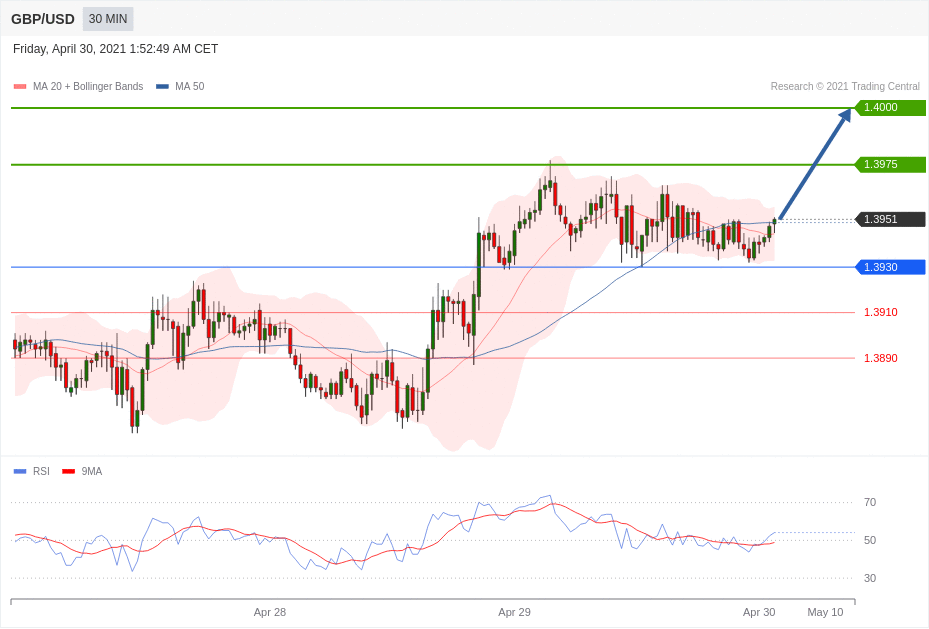The height and width of the screenshot is (629, 929).
Task: Click the 1.3890 red support label
Action: pyautogui.click(x=880, y=358)
